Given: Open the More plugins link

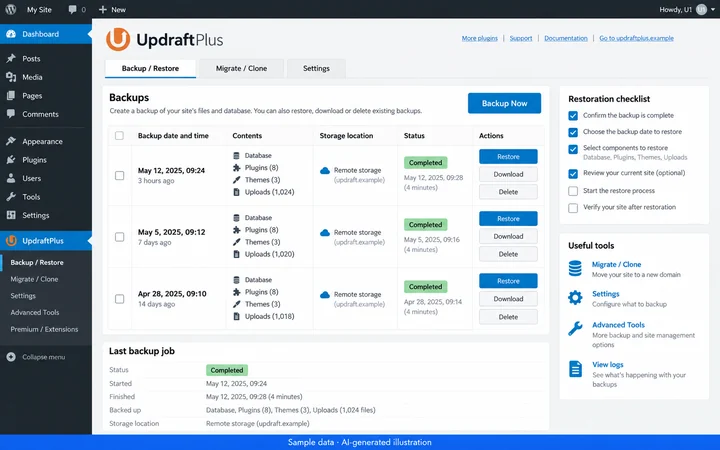Looking at the screenshot, I should [480, 38].
